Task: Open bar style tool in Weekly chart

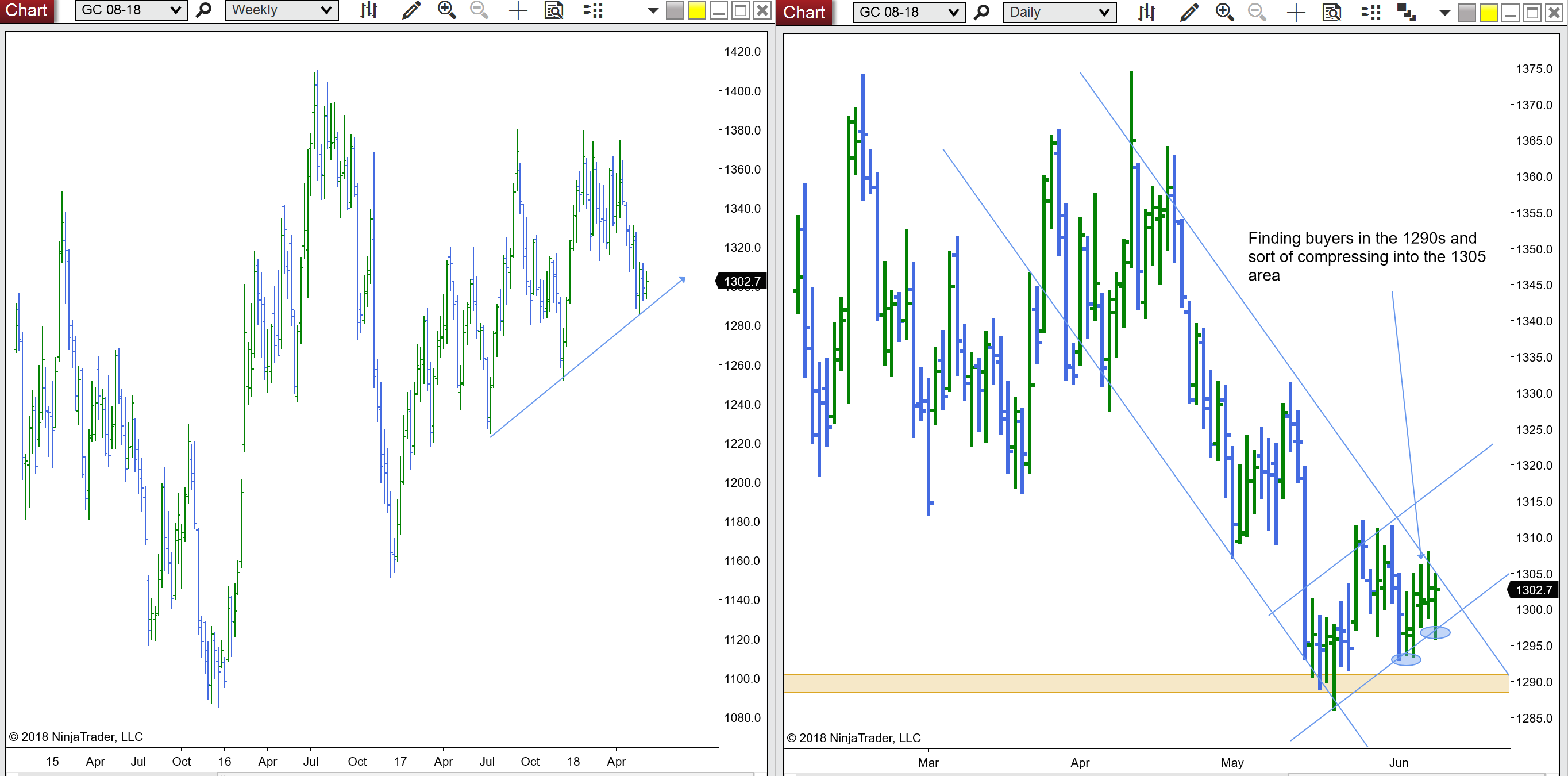Action: point(369,10)
